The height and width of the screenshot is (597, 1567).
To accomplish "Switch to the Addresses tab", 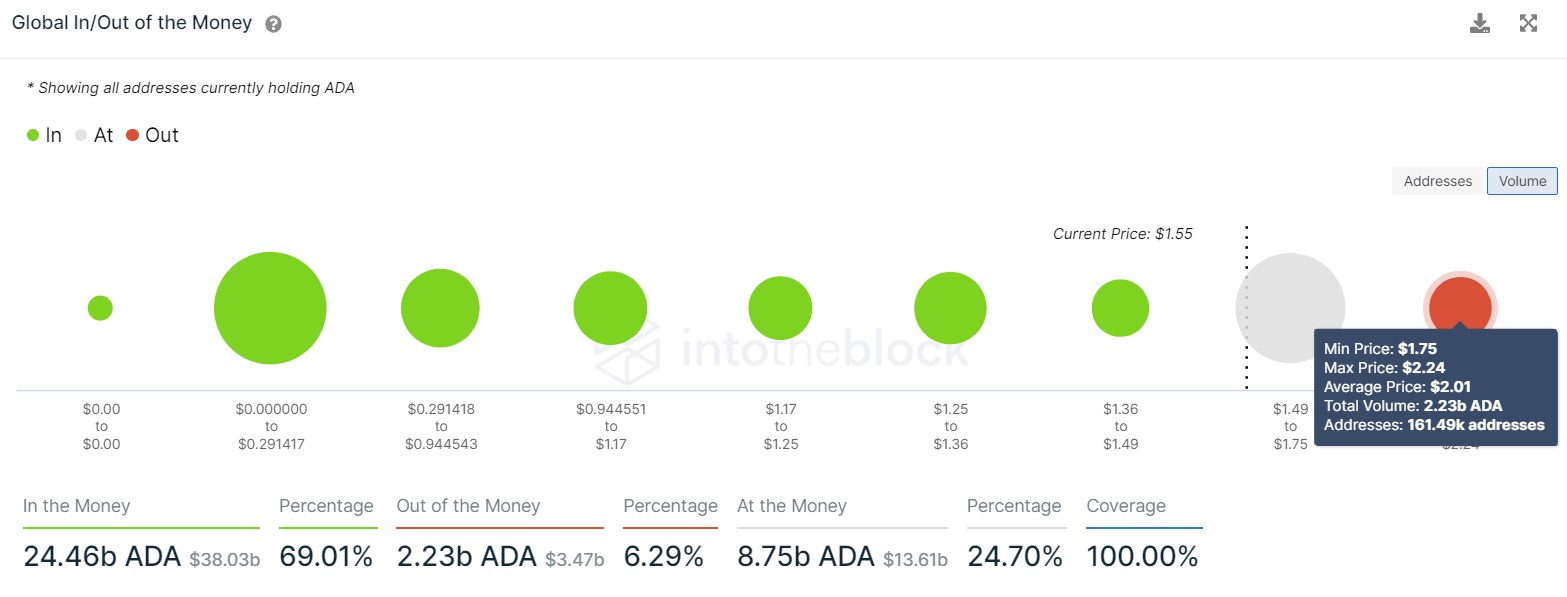I will tap(1436, 181).
